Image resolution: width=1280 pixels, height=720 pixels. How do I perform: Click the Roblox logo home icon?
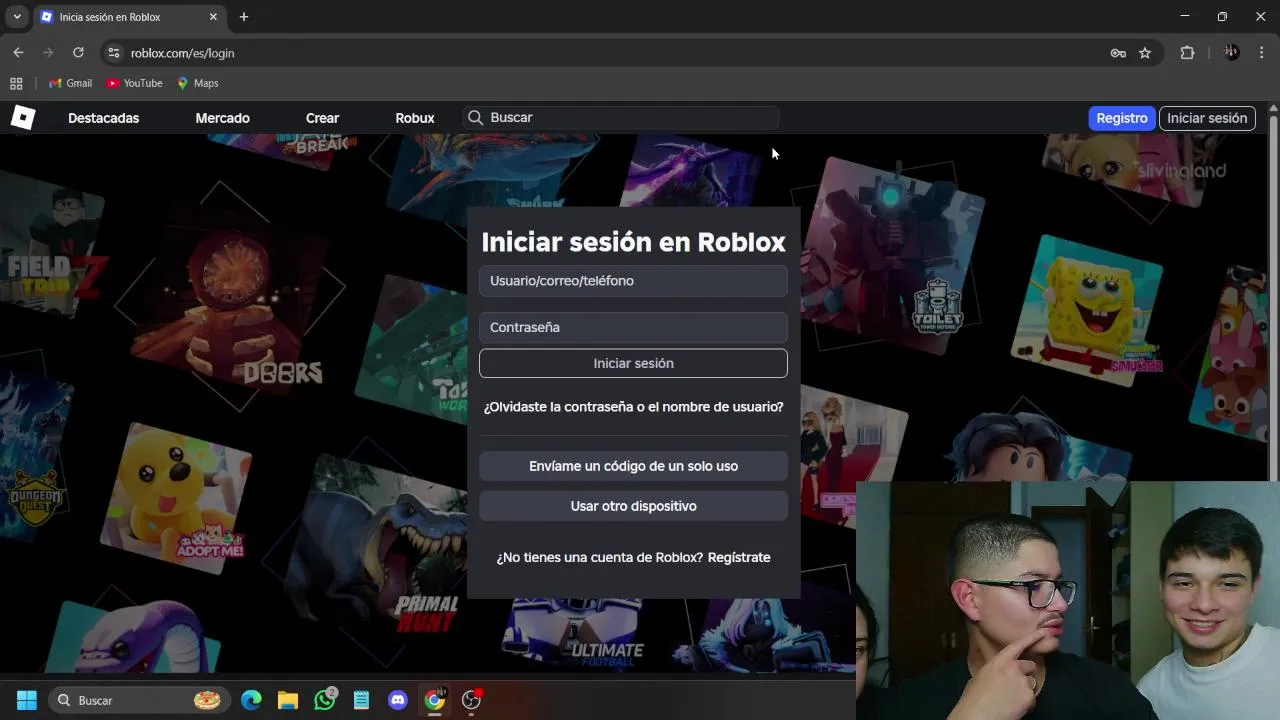23,118
